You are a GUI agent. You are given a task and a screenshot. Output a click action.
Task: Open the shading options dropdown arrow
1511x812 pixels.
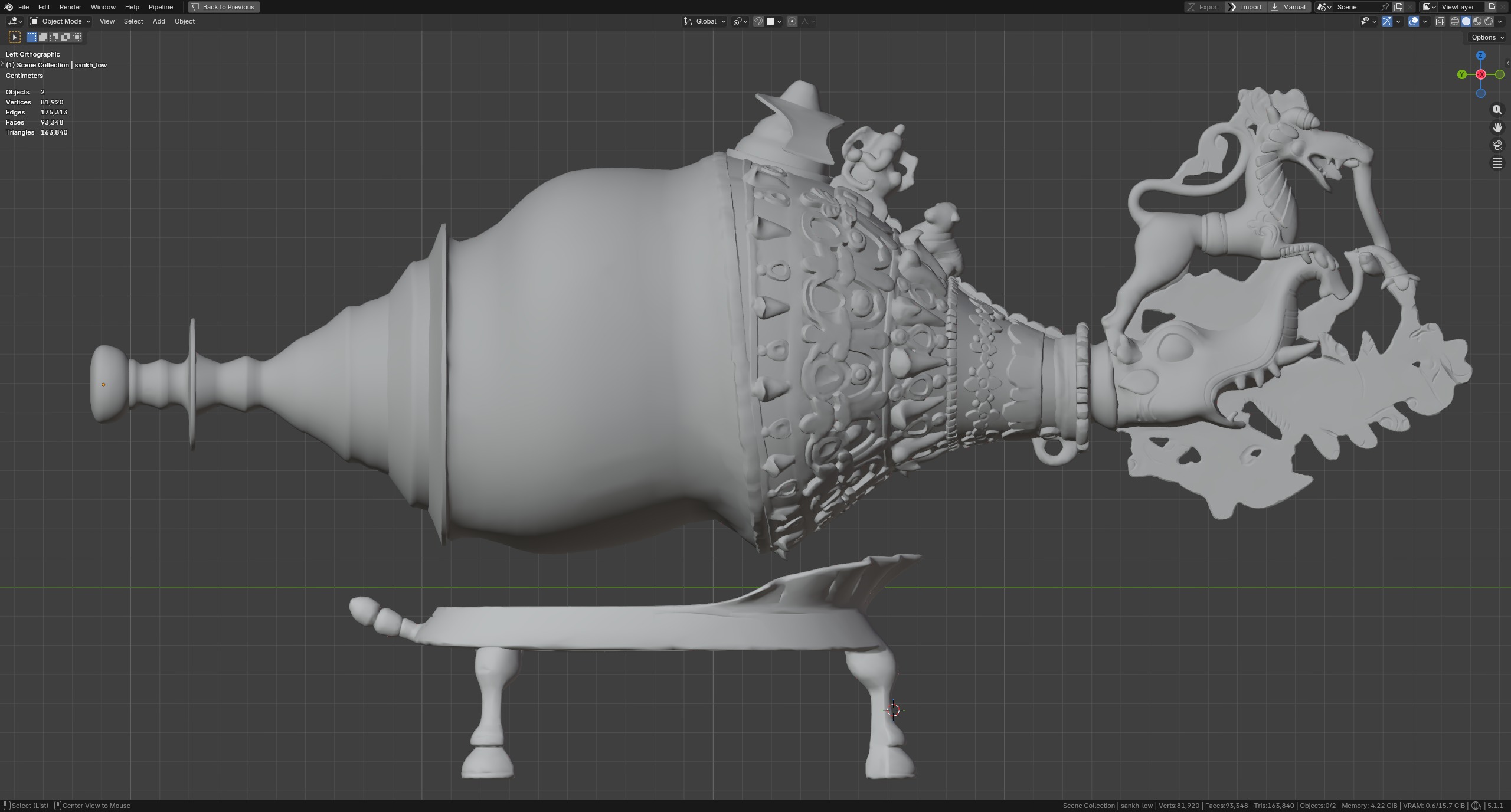point(1500,21)
